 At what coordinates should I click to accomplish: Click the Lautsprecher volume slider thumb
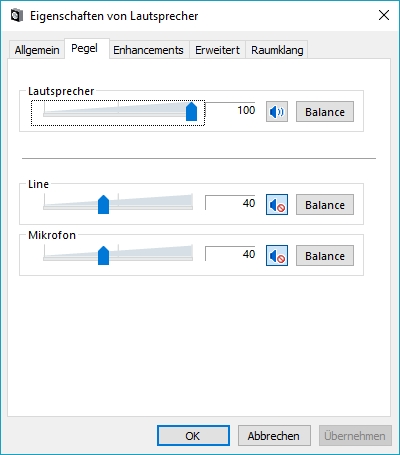[x=191, y=112]
